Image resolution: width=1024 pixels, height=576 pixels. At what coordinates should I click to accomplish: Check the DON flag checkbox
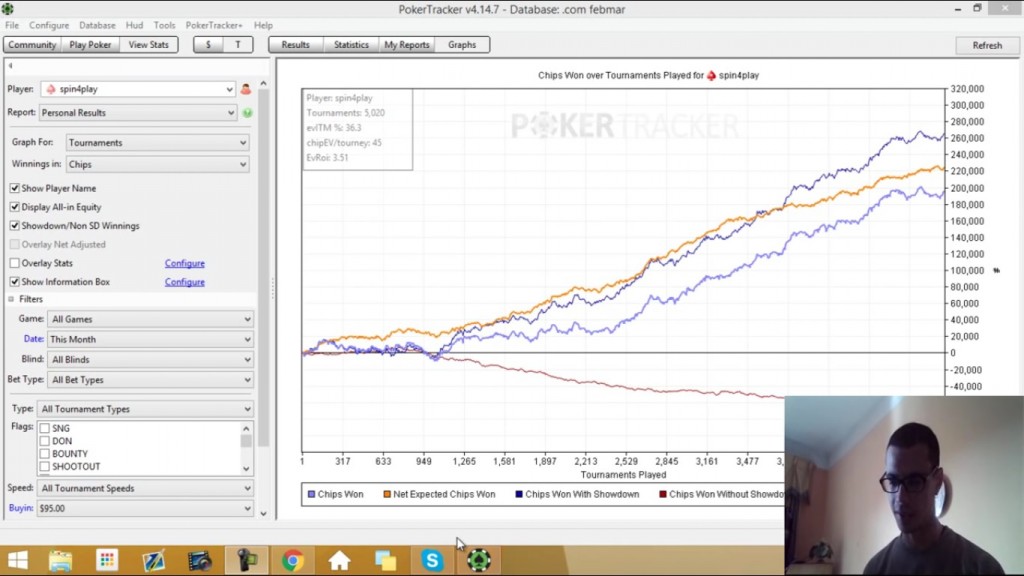(44, 441)
